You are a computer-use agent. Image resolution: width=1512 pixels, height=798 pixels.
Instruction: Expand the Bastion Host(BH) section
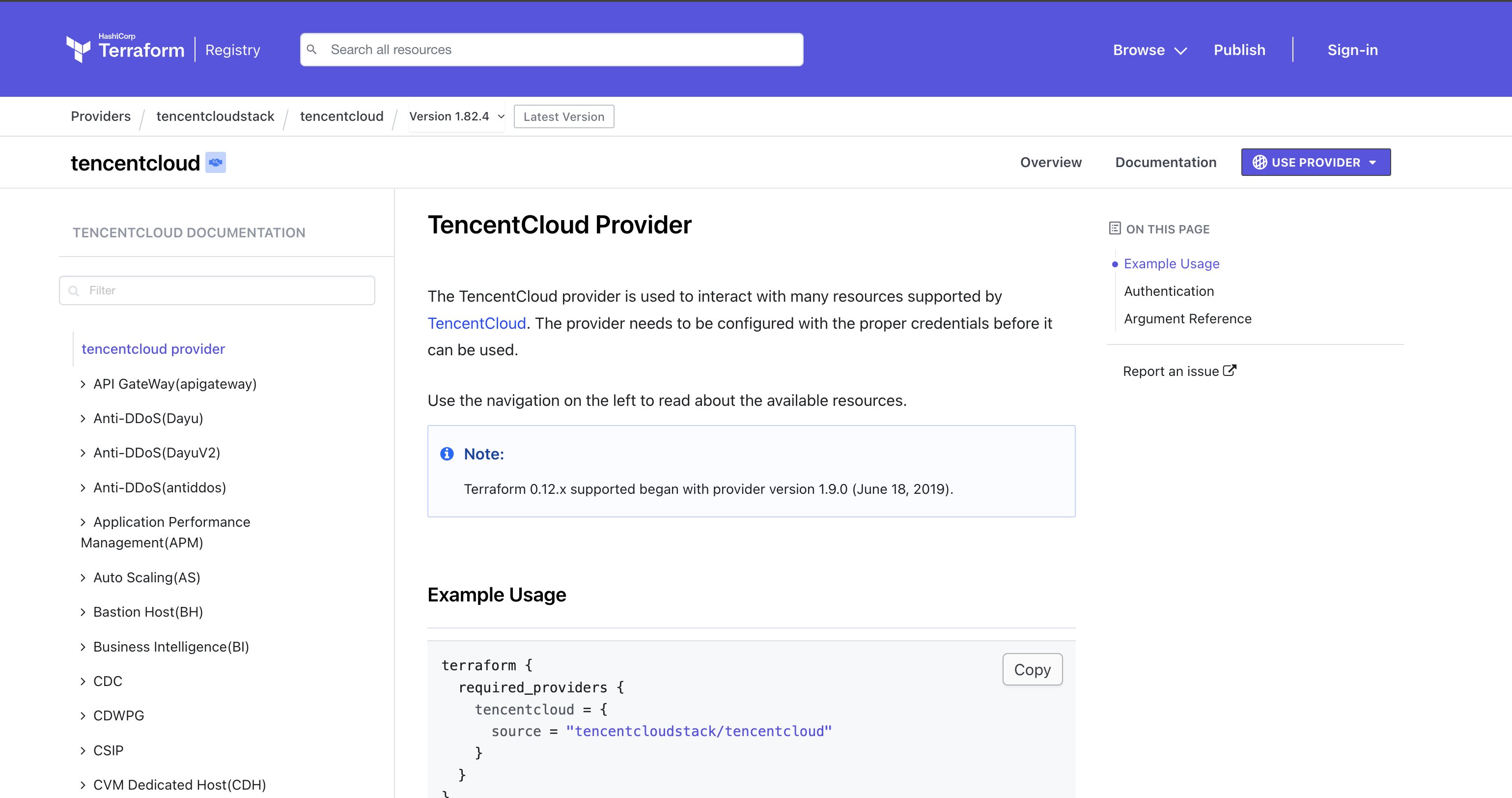click(x=142, y=612)
